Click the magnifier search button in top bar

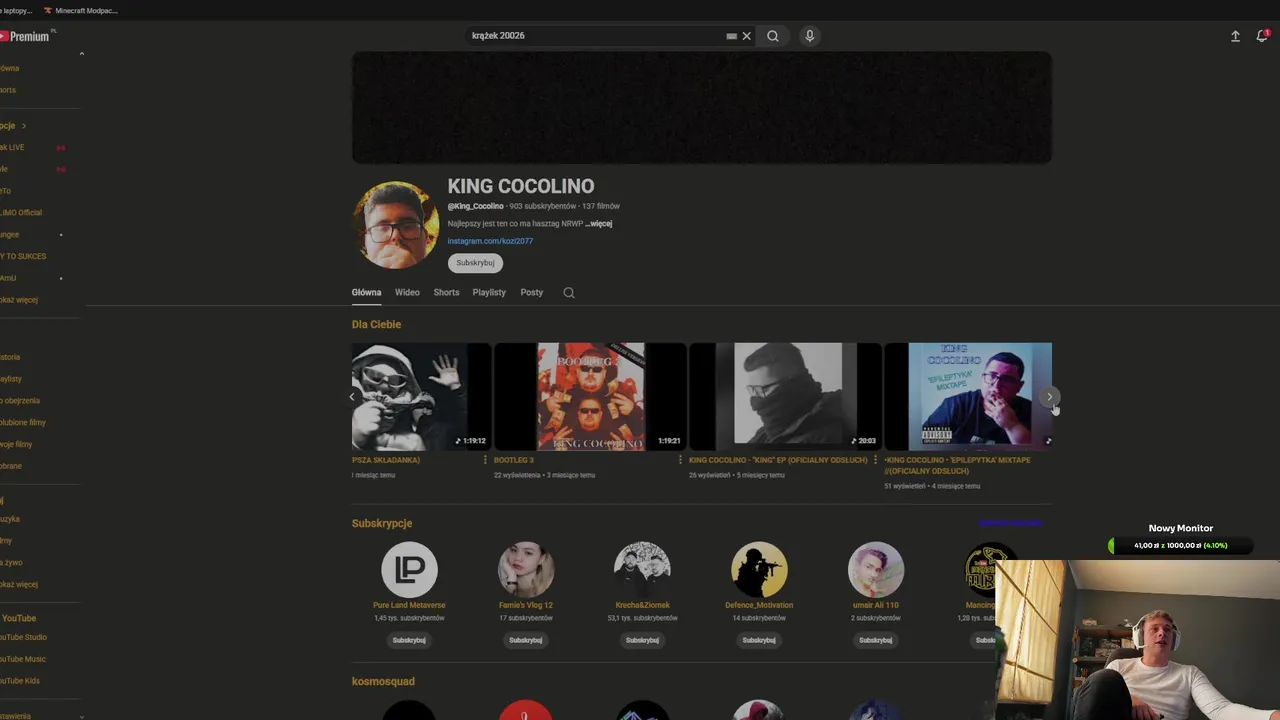(x=773, y=36)
